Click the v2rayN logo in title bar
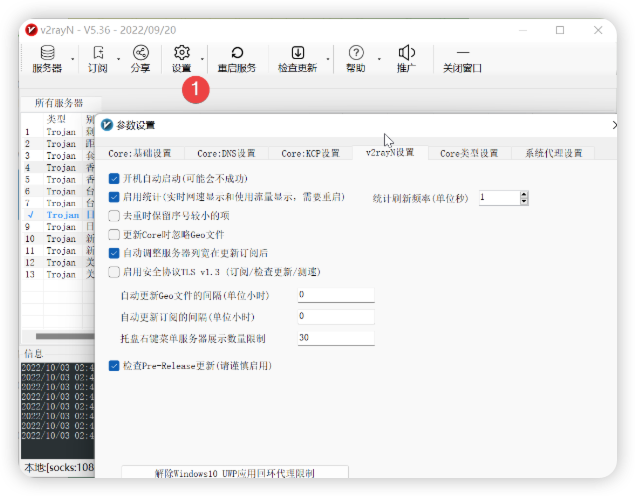This screenshot has height=496, width=635. tap(31, 30)
